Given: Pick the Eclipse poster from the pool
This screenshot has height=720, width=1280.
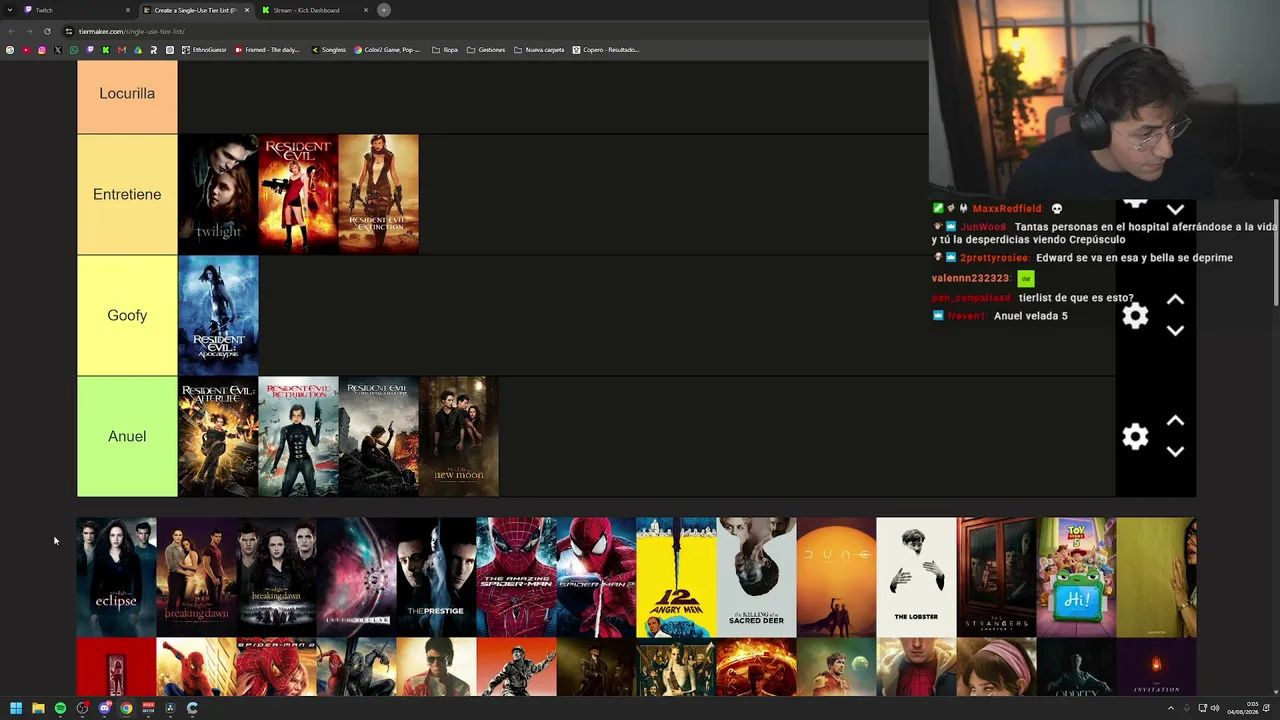Looking at the screenshot, I should tap(116, 577).
